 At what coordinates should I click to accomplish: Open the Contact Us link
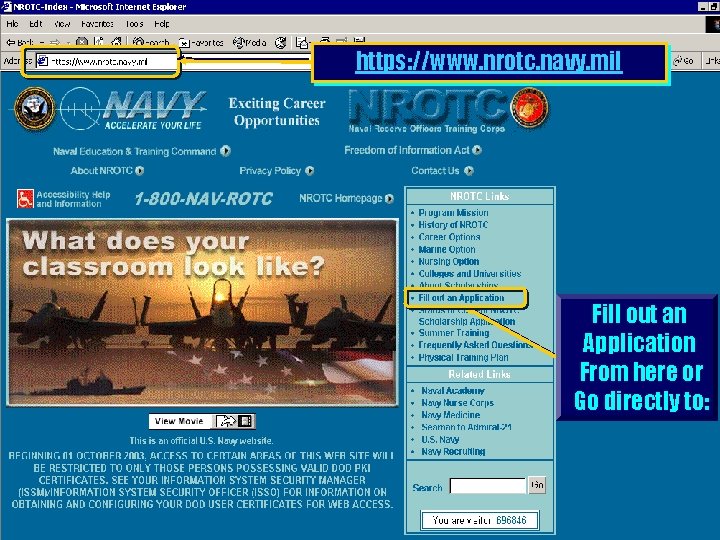[x=435, y=171]
